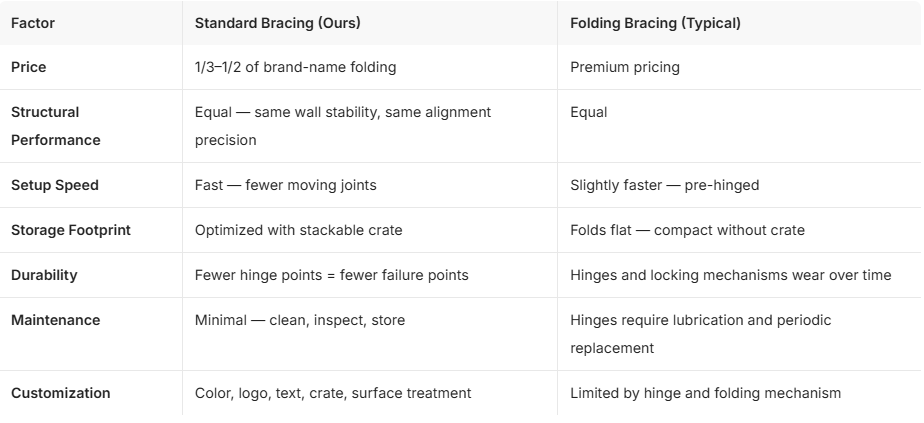Click the Structural Performance row label
924x423 pixels.
click(55, 126)
